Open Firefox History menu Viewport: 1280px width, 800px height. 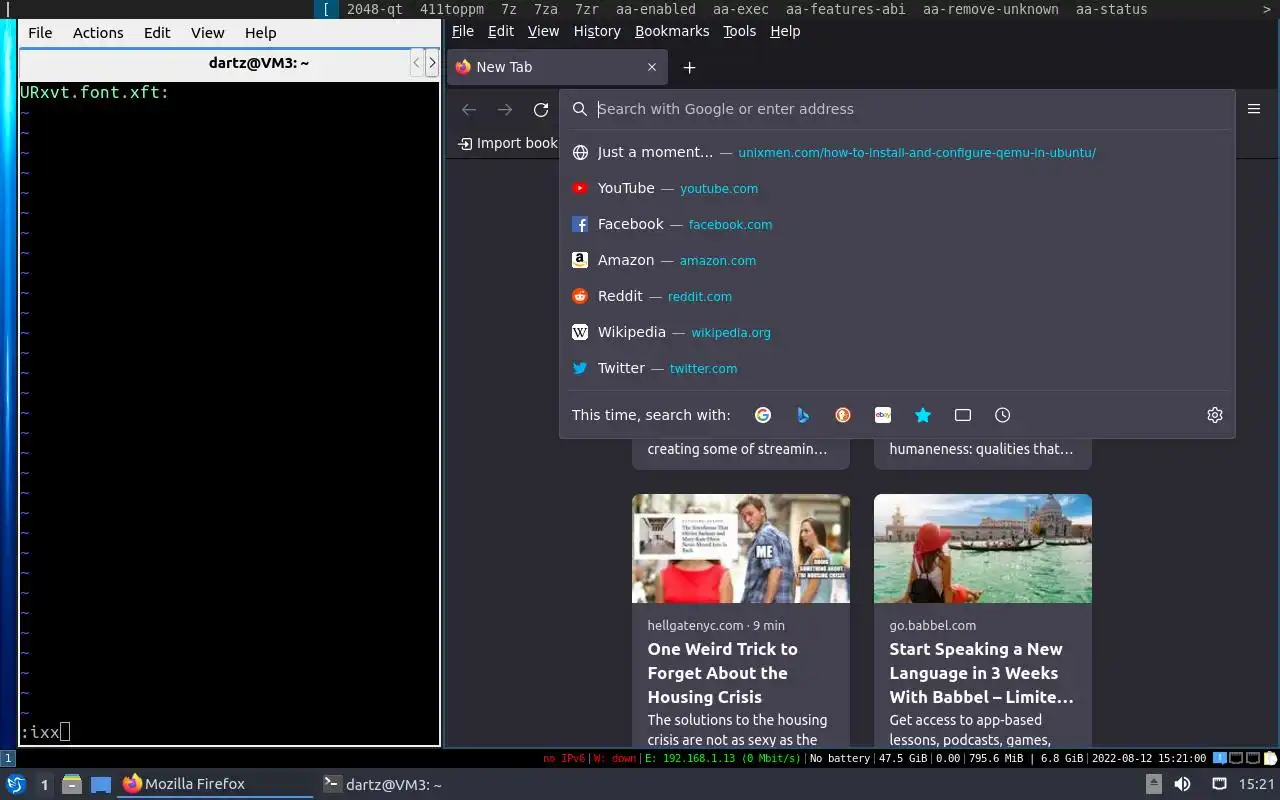pyautogui.click(x=597, y=31)
